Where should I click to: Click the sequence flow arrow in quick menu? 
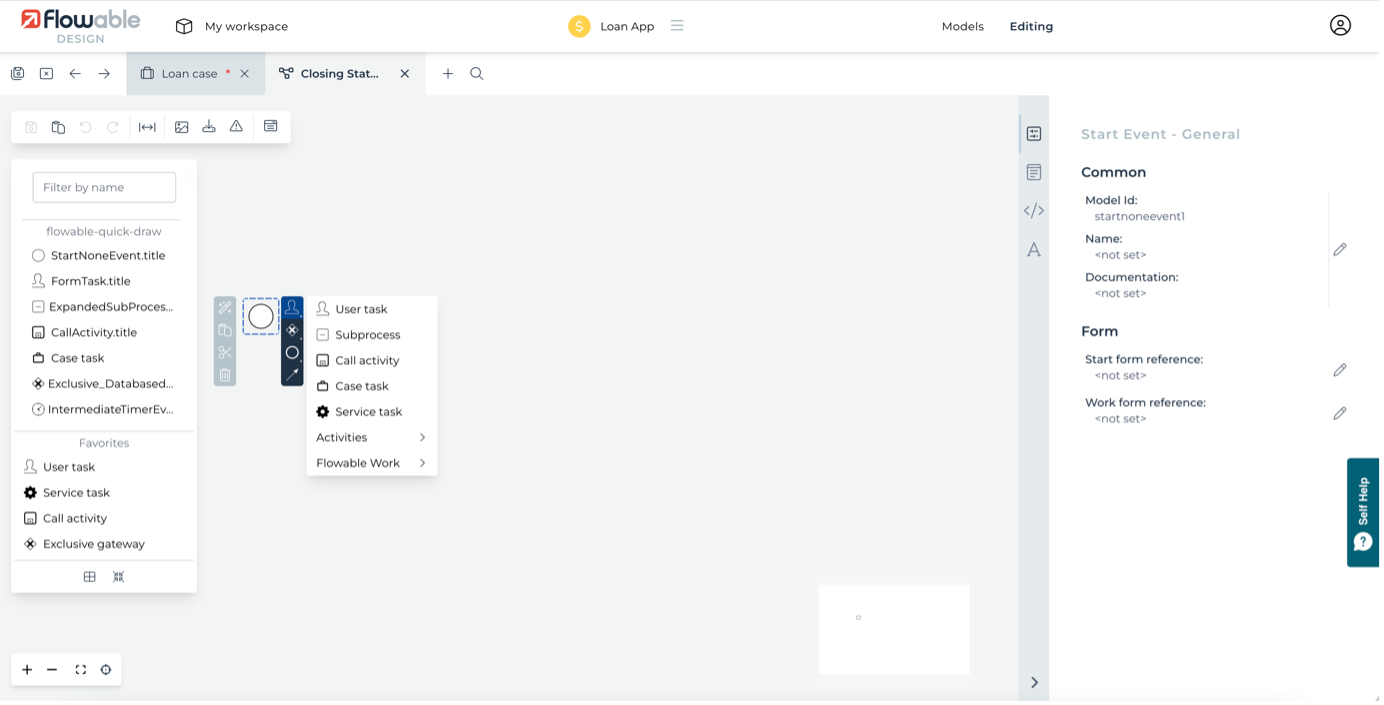coord(292,374)
